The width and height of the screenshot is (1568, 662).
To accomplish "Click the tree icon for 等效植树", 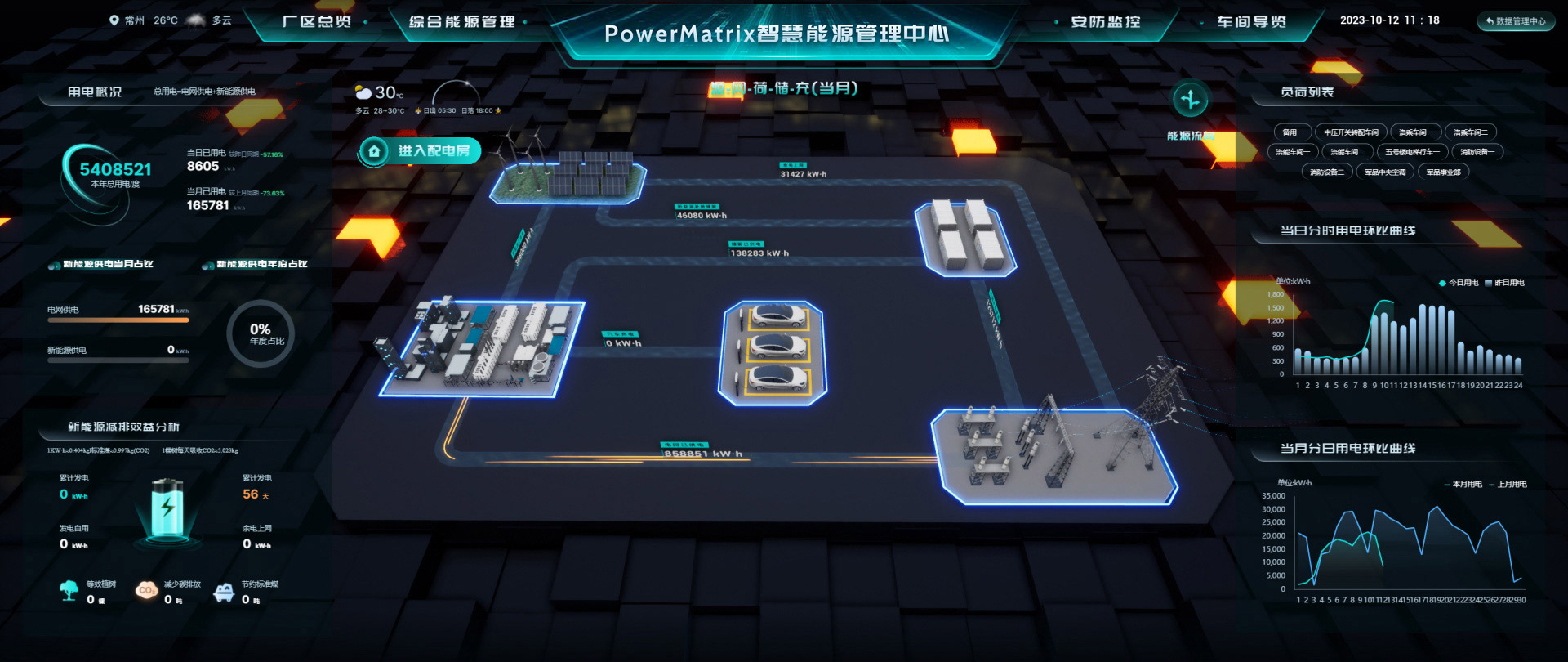I will click(69, 590).
